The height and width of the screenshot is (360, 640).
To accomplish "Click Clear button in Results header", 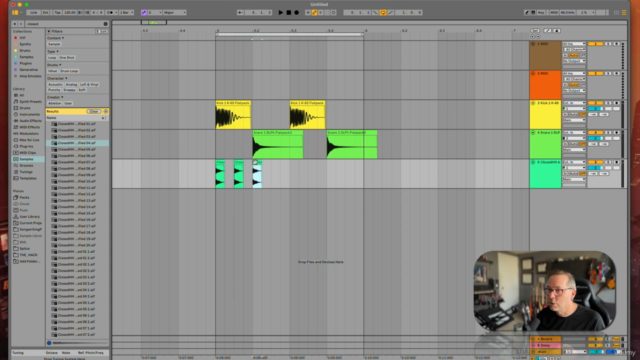I will (x=94, y=111).
